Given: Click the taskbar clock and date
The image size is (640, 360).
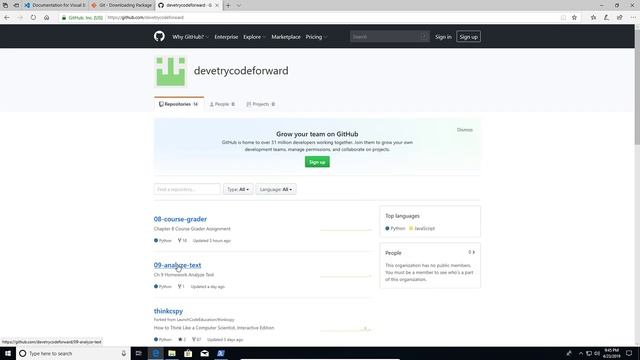Looking at the screenshot, I should point(611,353).
